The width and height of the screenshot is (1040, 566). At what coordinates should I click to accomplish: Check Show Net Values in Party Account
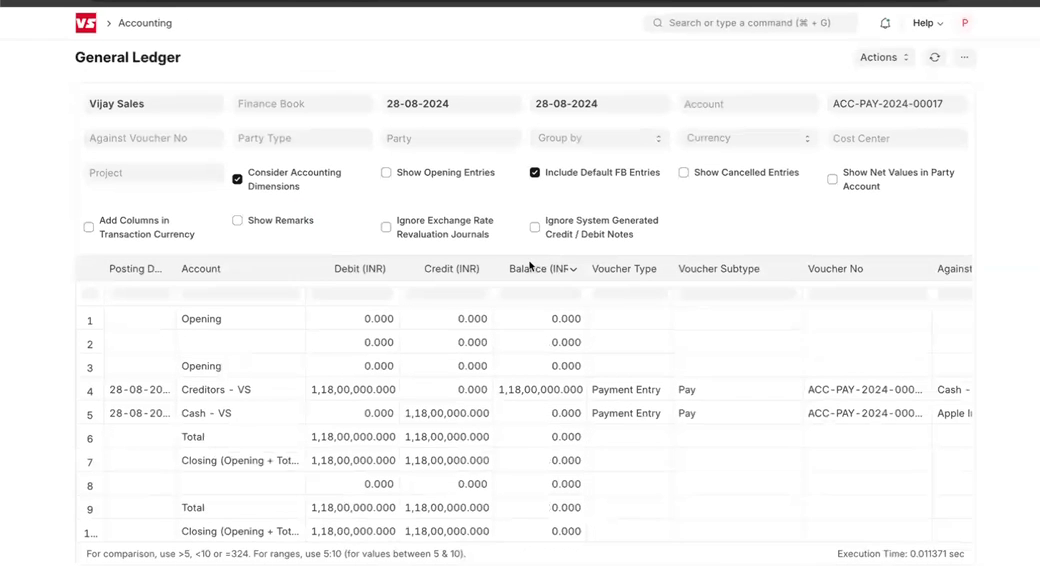click(832, 179)
